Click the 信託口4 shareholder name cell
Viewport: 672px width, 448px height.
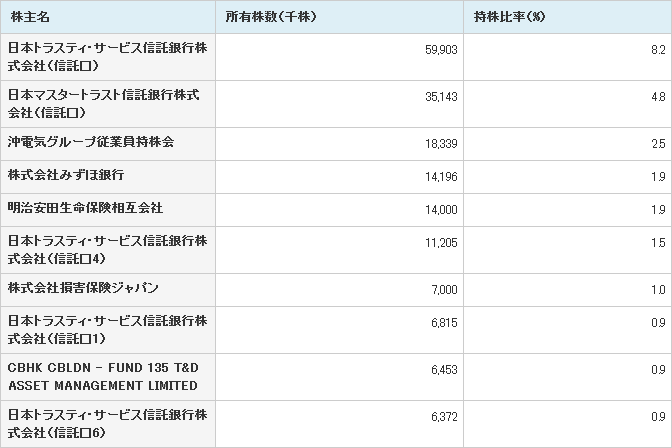(108, 250)
